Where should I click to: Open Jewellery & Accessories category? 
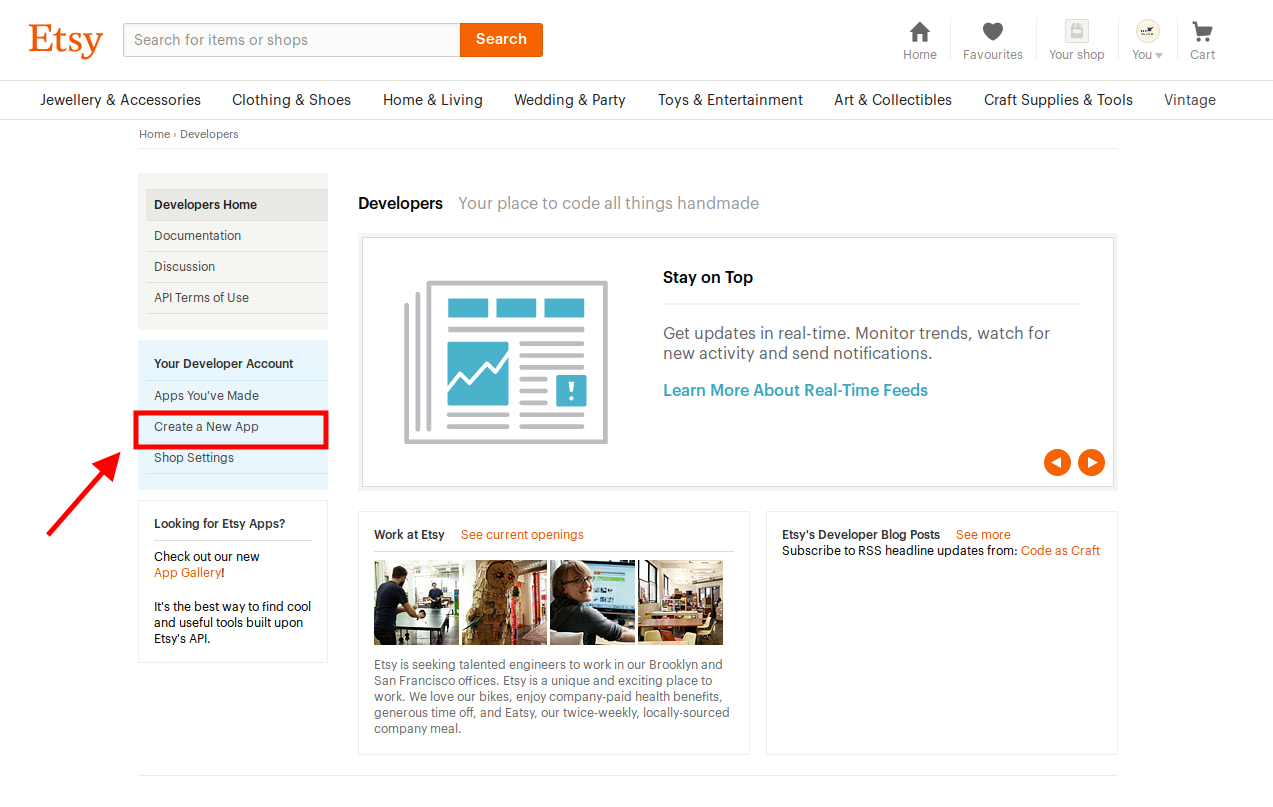click(x=120, y=100)
